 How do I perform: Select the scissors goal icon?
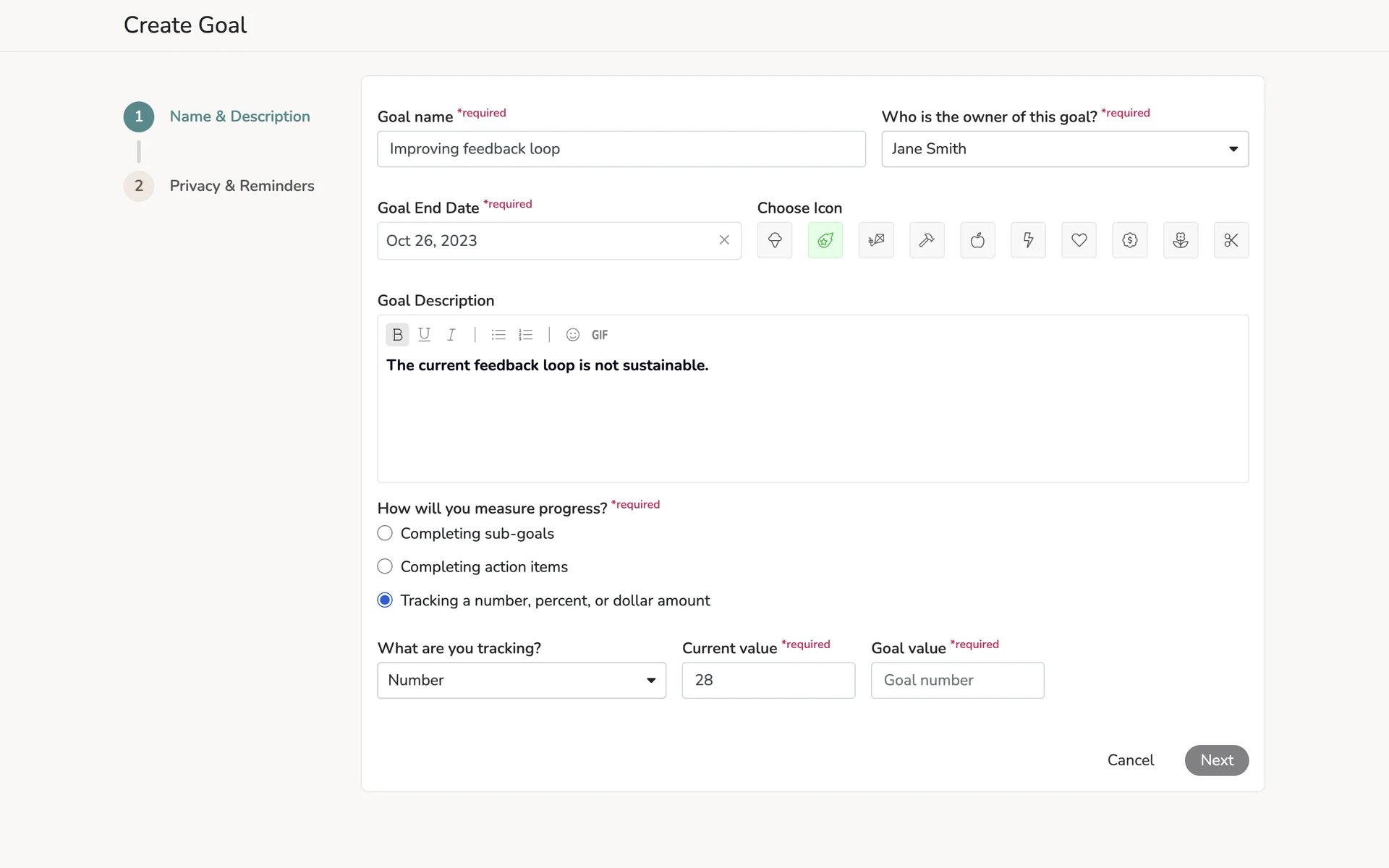pos(1231,240)
